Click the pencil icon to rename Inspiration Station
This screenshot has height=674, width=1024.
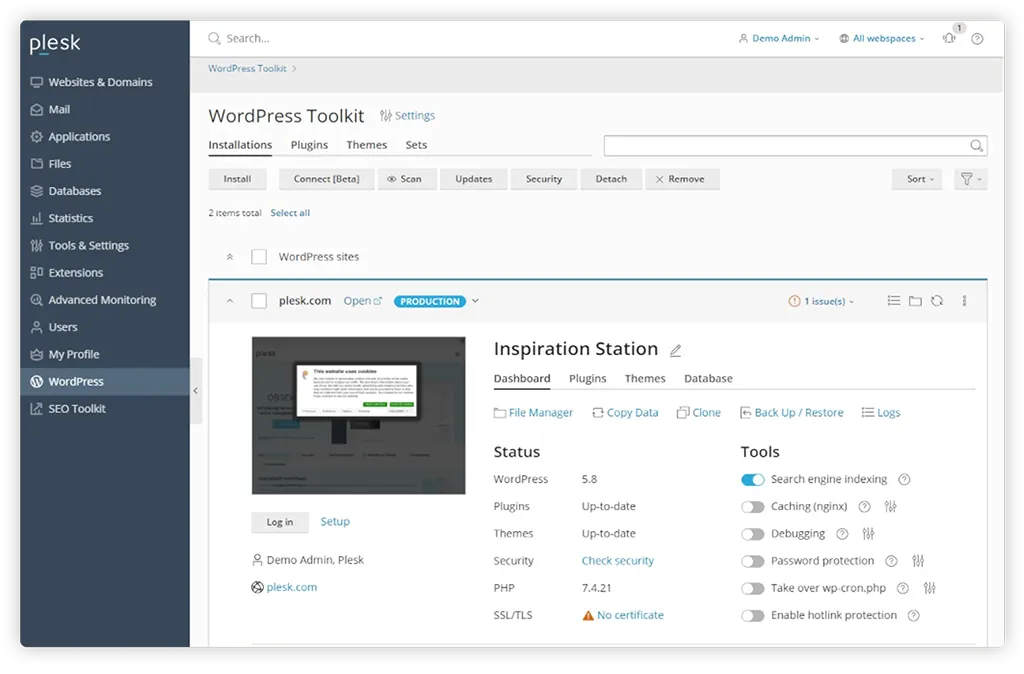tap(676, 349)
